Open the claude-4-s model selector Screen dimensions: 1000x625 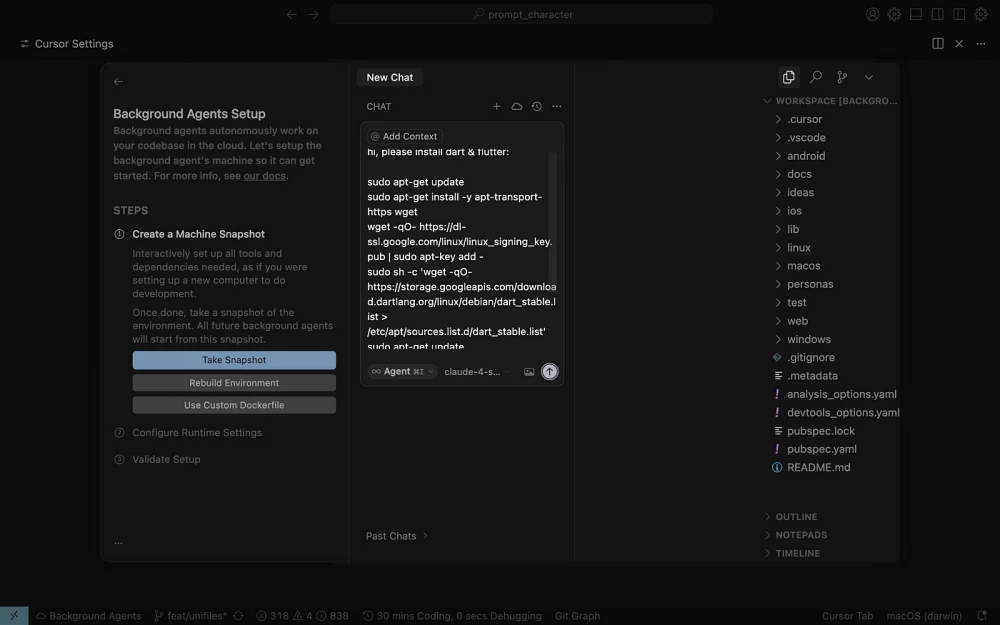pos(476,371)
